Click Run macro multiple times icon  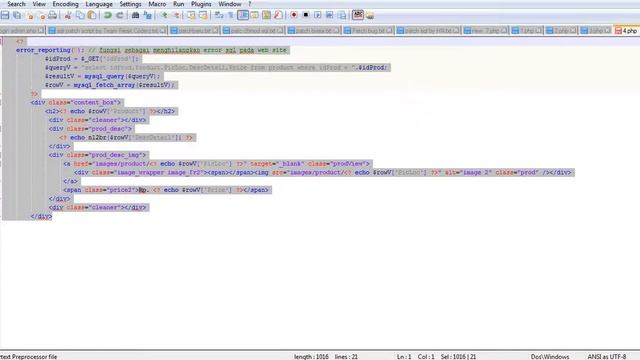(x=329, y=16)
